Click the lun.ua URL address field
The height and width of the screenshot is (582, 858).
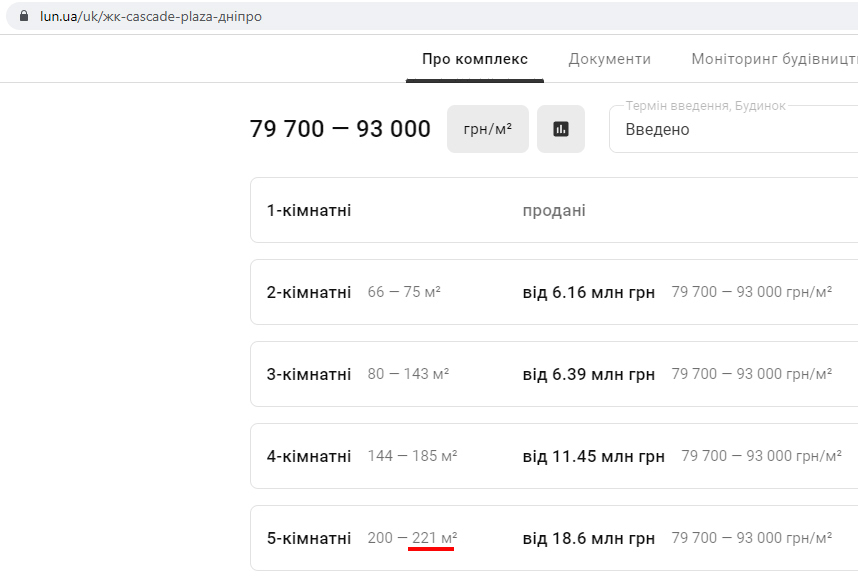150,16
